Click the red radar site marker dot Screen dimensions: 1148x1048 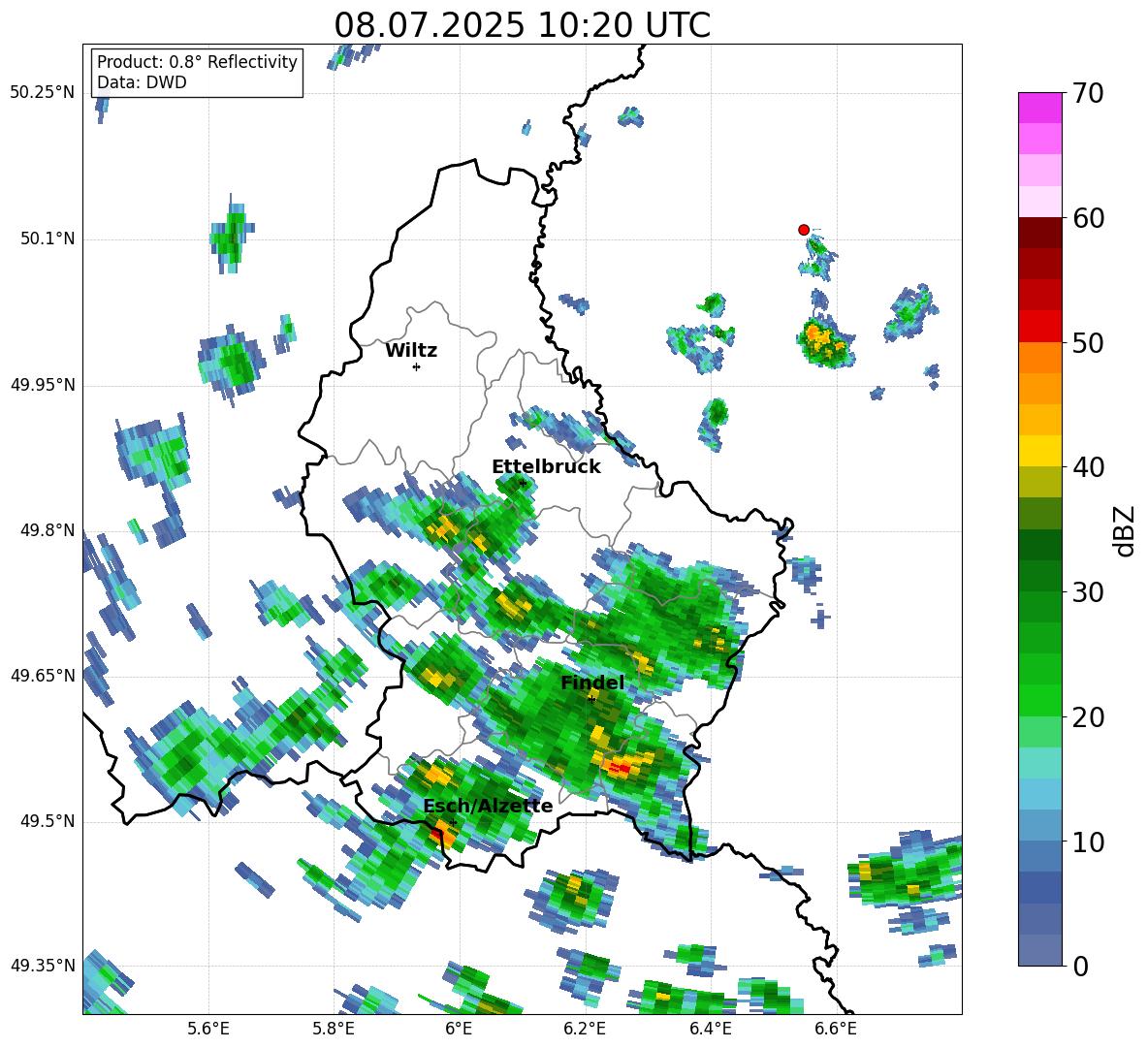coord(803,230)
